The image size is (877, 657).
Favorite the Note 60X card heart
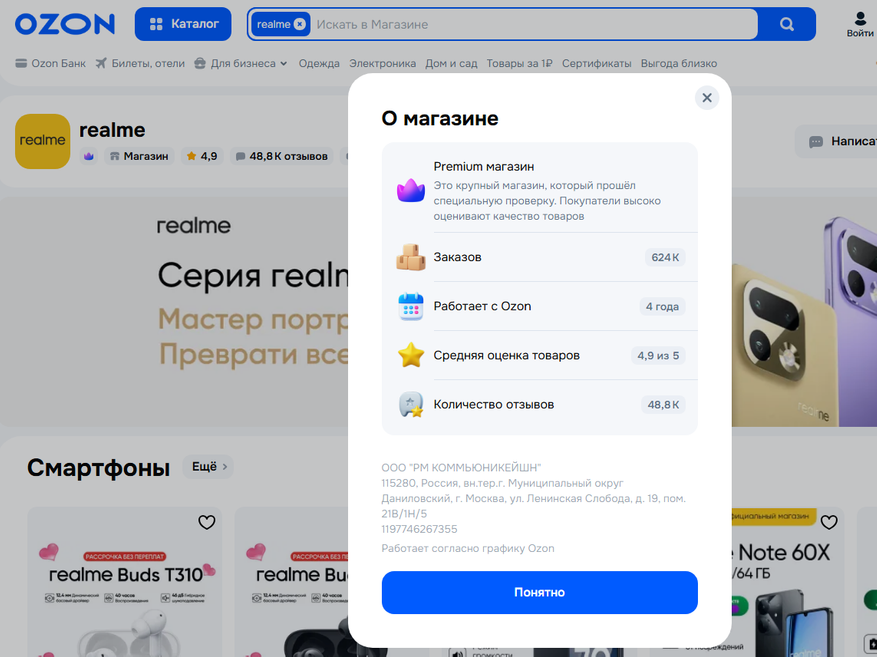[x=828, y=522]
